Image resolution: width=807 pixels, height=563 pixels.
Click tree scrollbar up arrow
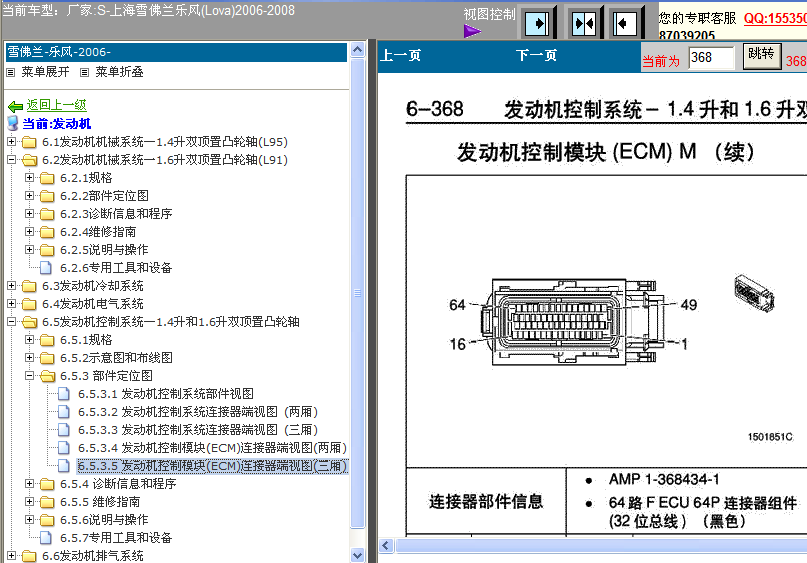(357, 50)
